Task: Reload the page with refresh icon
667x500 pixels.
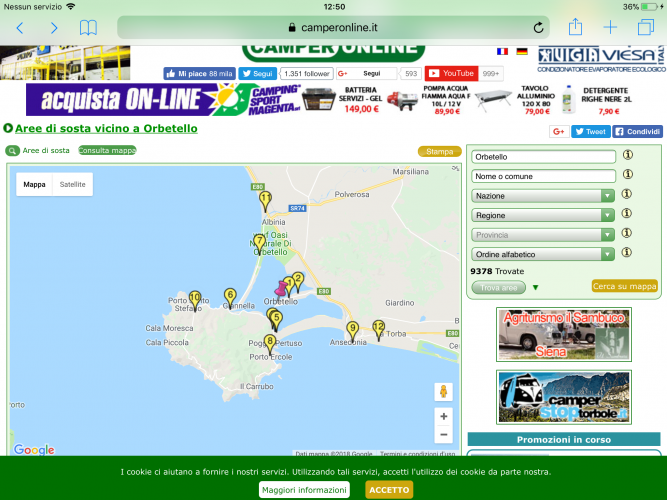Action: 538,28
